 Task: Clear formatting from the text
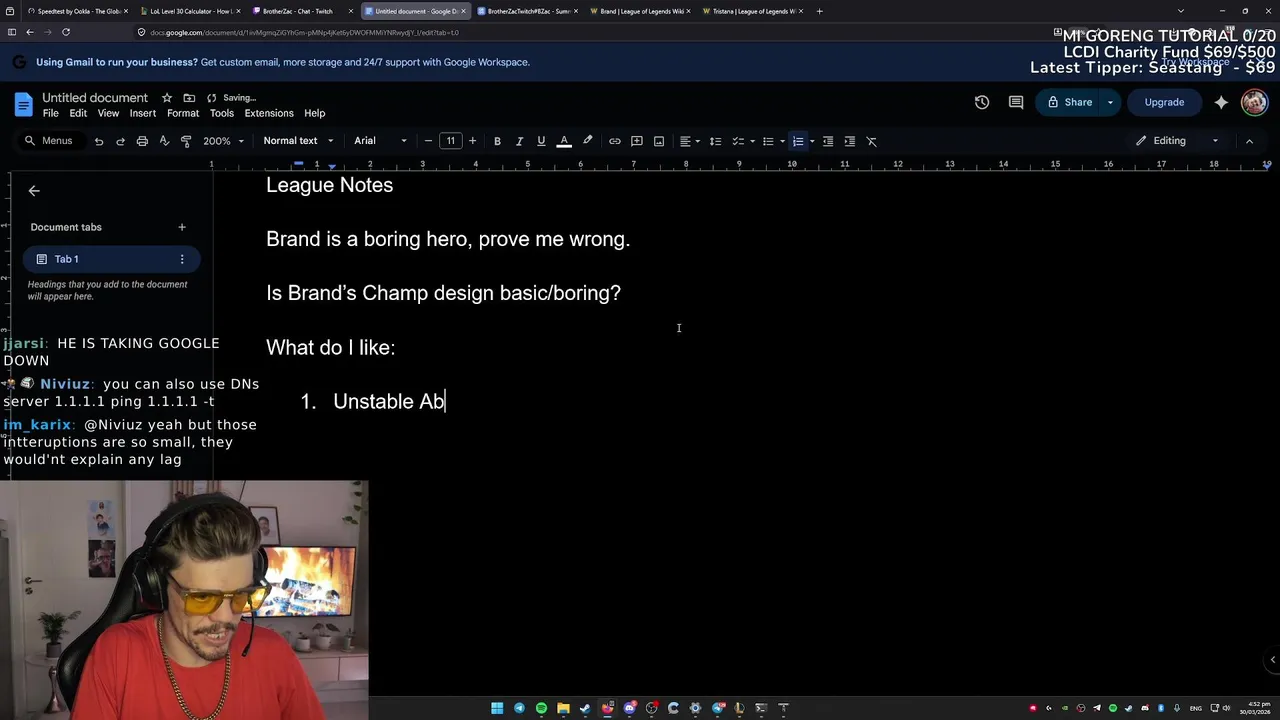[872, 141]
